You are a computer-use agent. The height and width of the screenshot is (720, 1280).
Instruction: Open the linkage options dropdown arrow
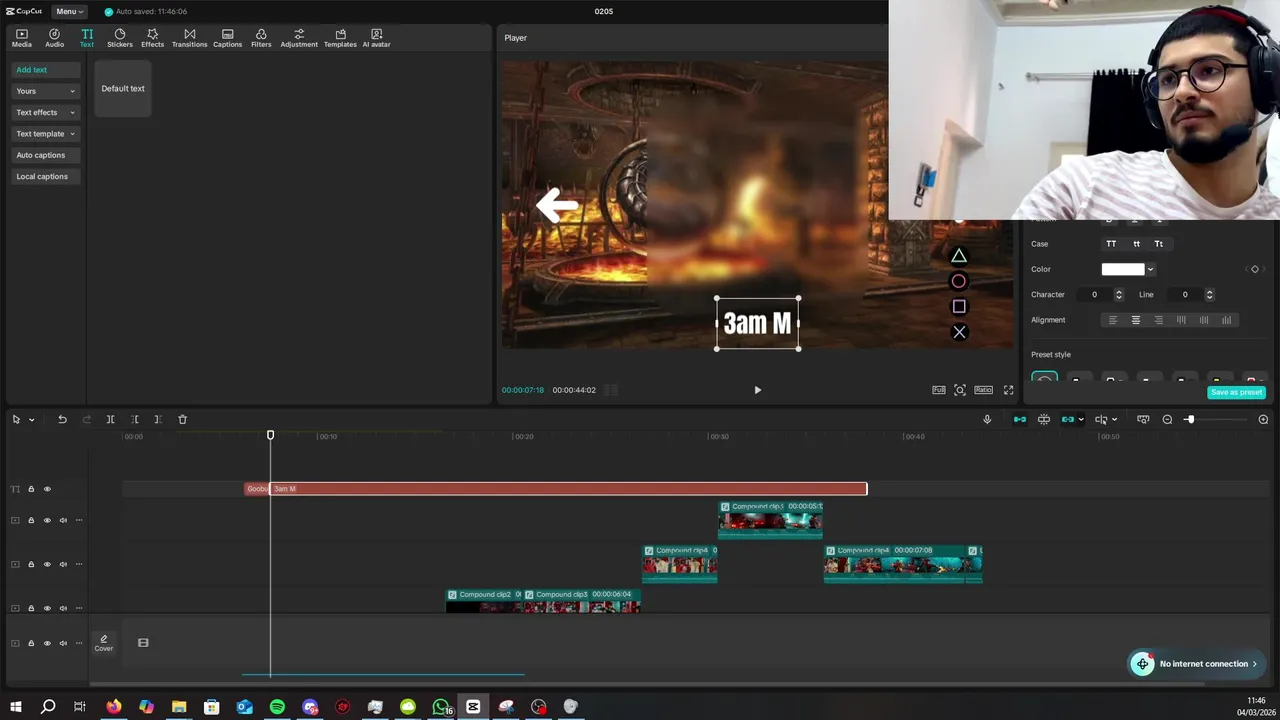click(x=1081, y=420)
